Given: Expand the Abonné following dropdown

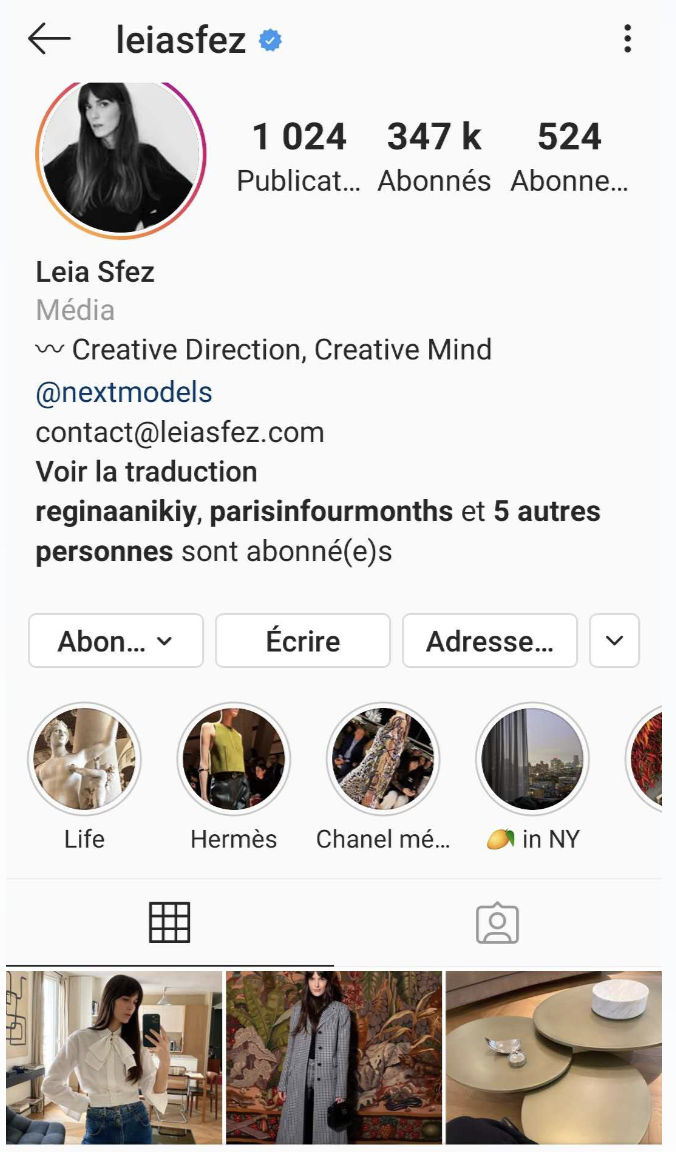Looking at the screenshot, I should tap(116, 641).
